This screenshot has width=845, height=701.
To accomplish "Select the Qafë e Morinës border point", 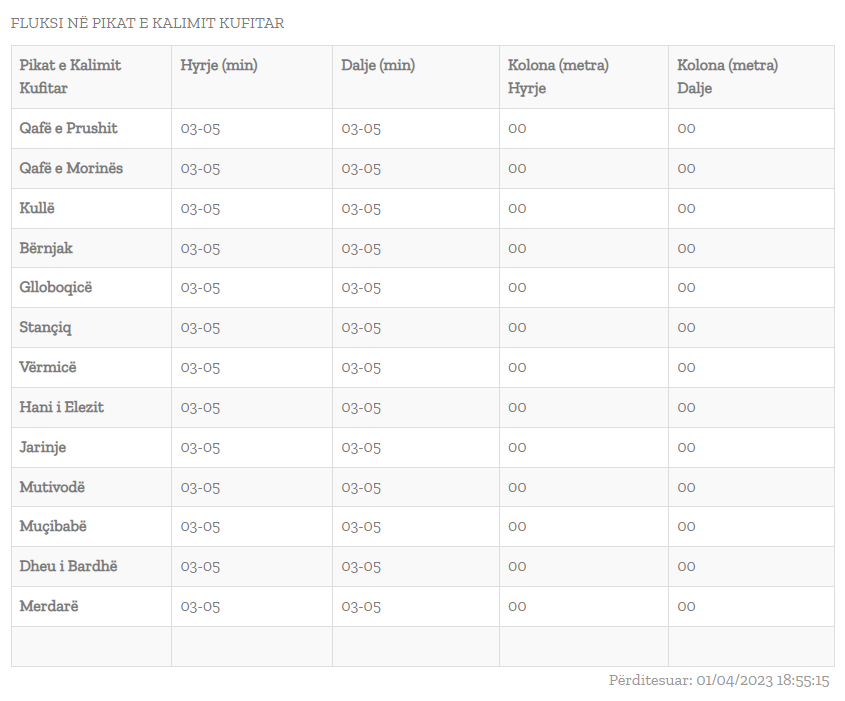I will (x=71, y=168).
